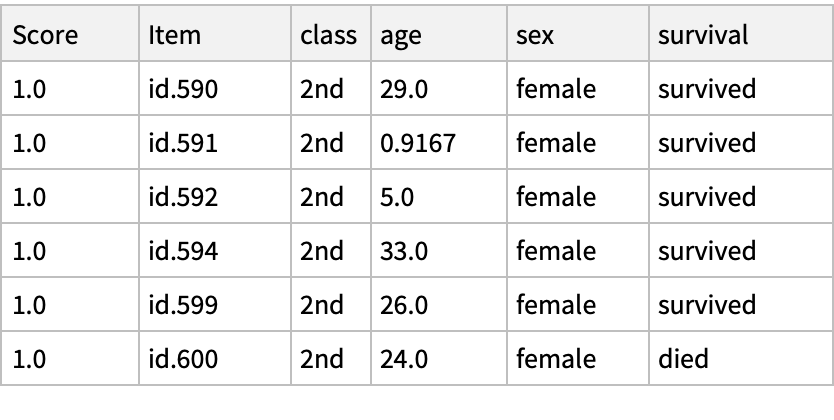Image resolution: width=834 pixels, height=420 pixels.
Task: Click the id.591 item cell
Action: pyautogui.click(x=183, y=143)
